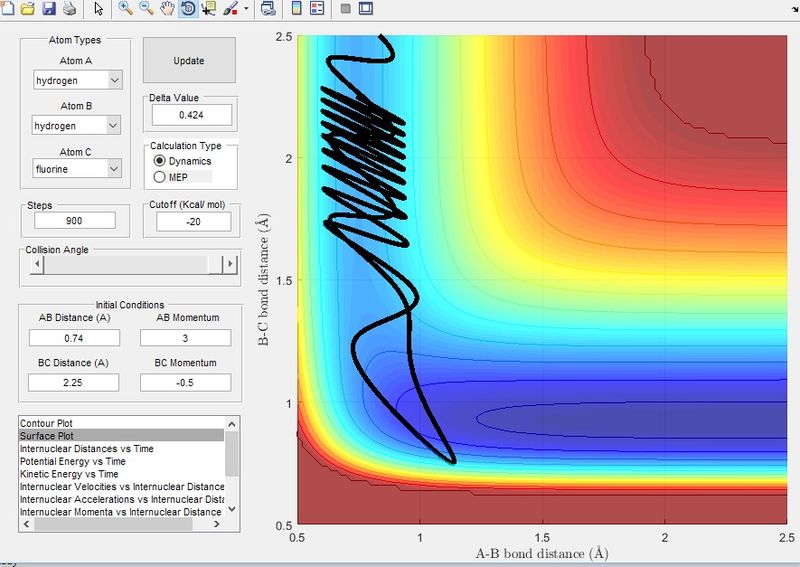This screenshot has height=567, width=800.
Task: Insert a colorbar from the toolbar
Action: (x=296, y=8)
